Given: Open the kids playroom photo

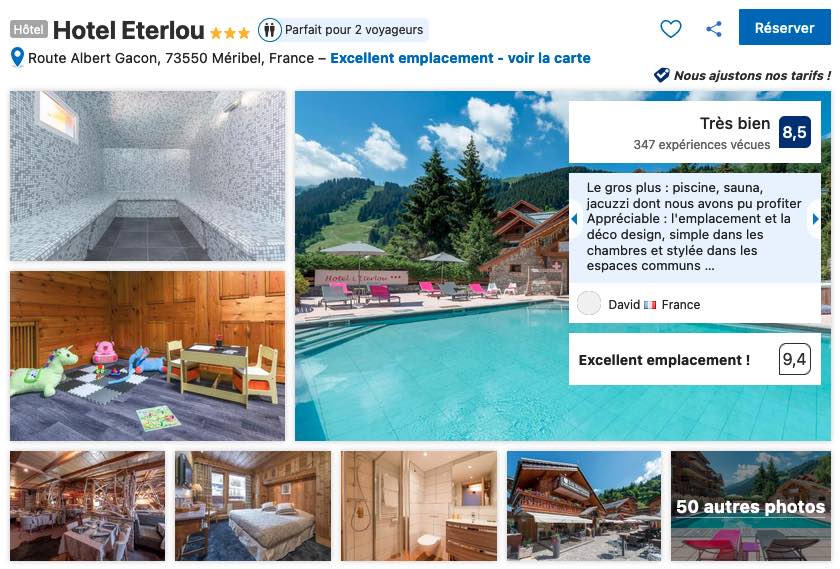Looking at the screenshot, I should [x=147, y=356].
